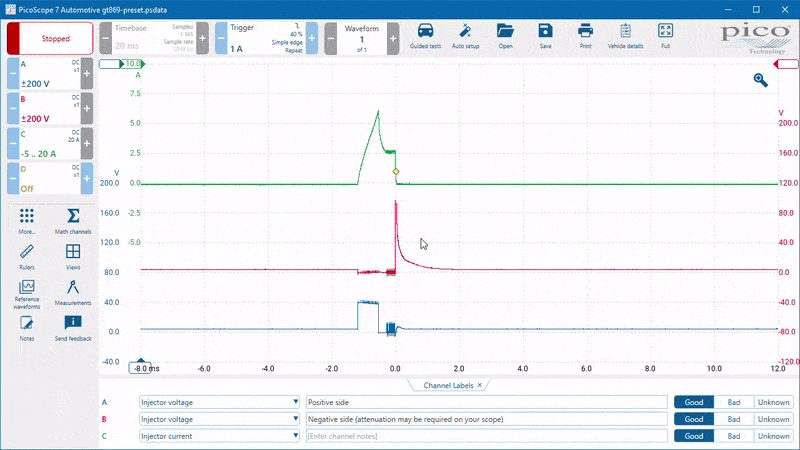Click the zoom magnifier on the graph
The image size is (800, 450).
pyautogui.click(x=760, y=80)
